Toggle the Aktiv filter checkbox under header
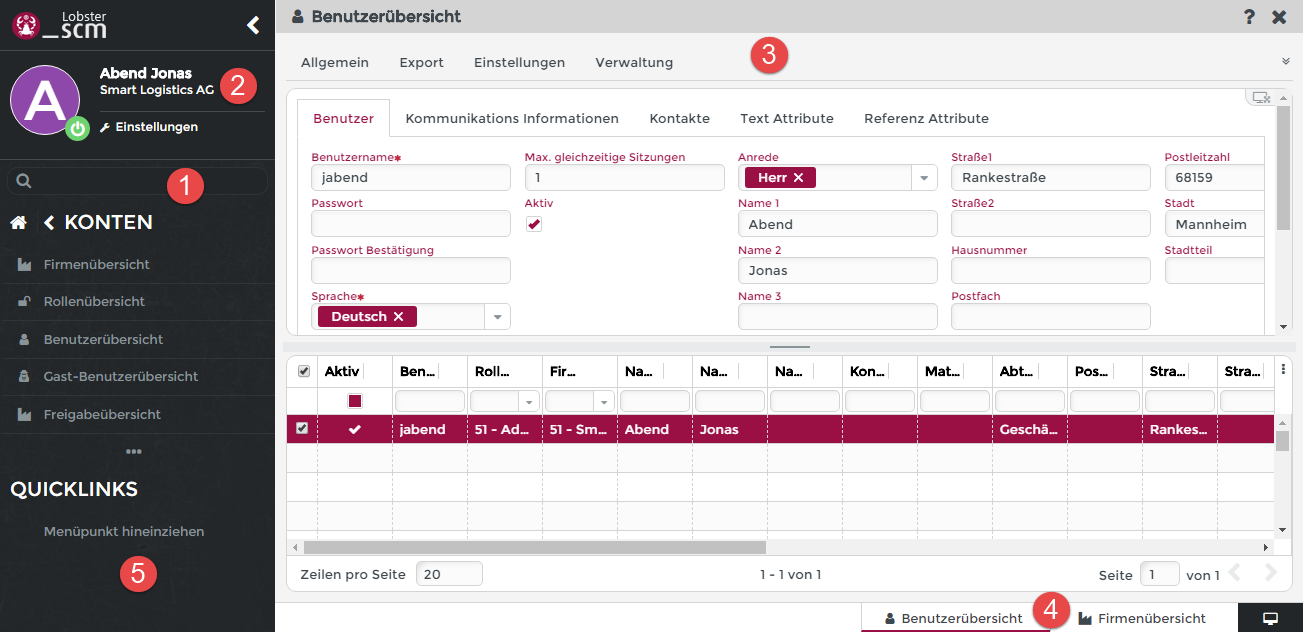The width and height of the screenshot is (1303, 632). click(x=355, y=401)
